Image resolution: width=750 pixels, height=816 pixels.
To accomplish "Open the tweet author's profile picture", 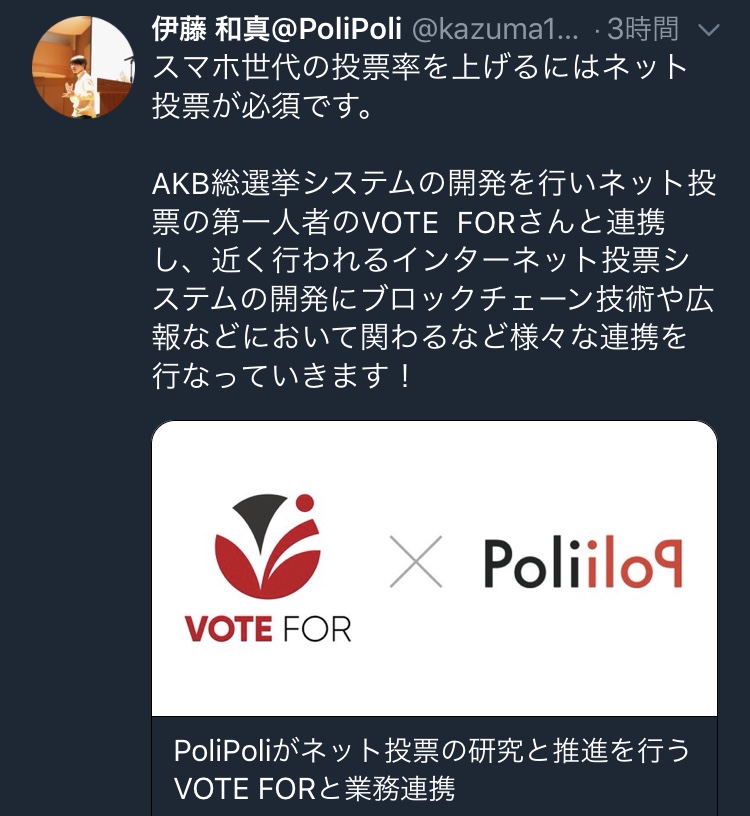I will coord(83,67).
